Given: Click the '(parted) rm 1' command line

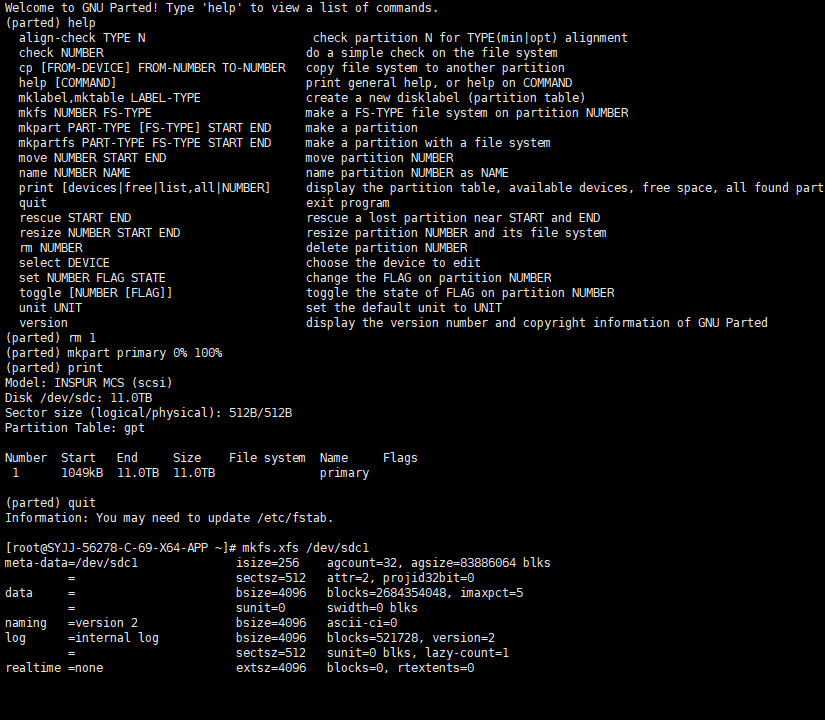Looking at the screenshot, I should coord(51,338).
